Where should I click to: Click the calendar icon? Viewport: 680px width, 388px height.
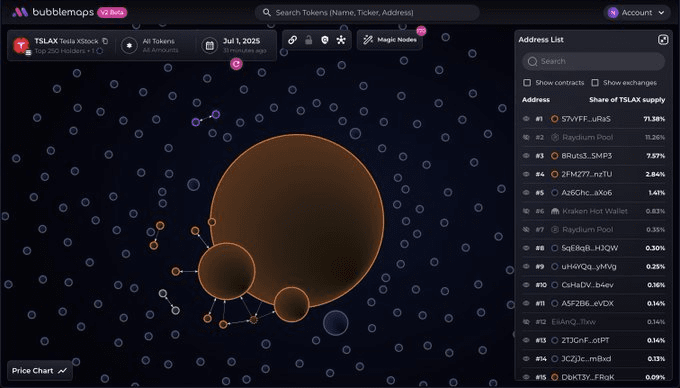coord(209,46)
